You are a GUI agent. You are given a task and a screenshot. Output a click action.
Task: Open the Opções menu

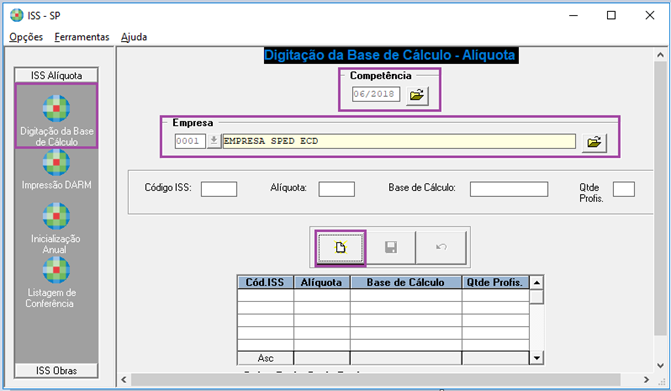click(x=26, y=37)
